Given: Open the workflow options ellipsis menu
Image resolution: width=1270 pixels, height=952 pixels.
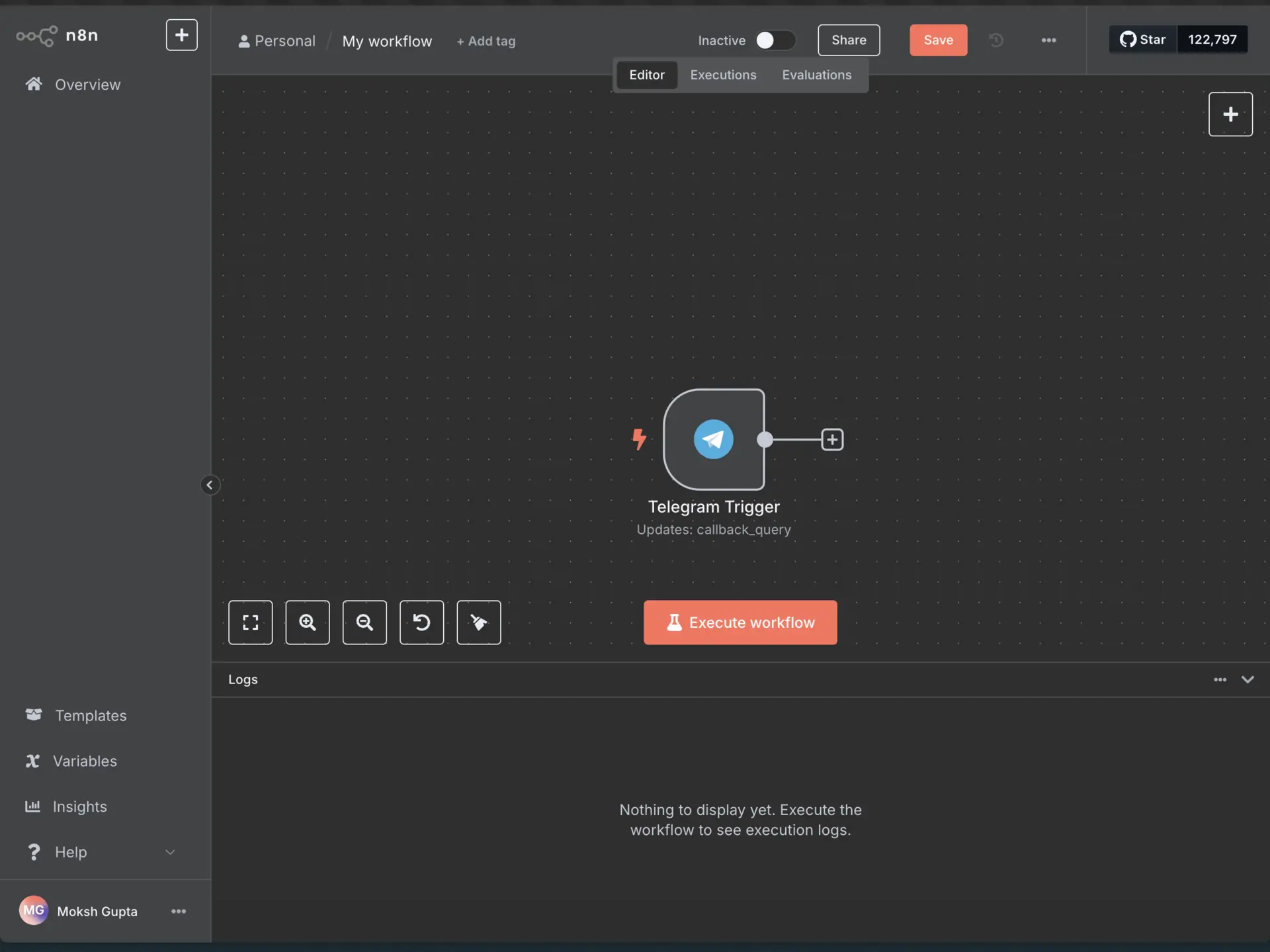Looking at the screenshot, I should tap(1048, 40).
